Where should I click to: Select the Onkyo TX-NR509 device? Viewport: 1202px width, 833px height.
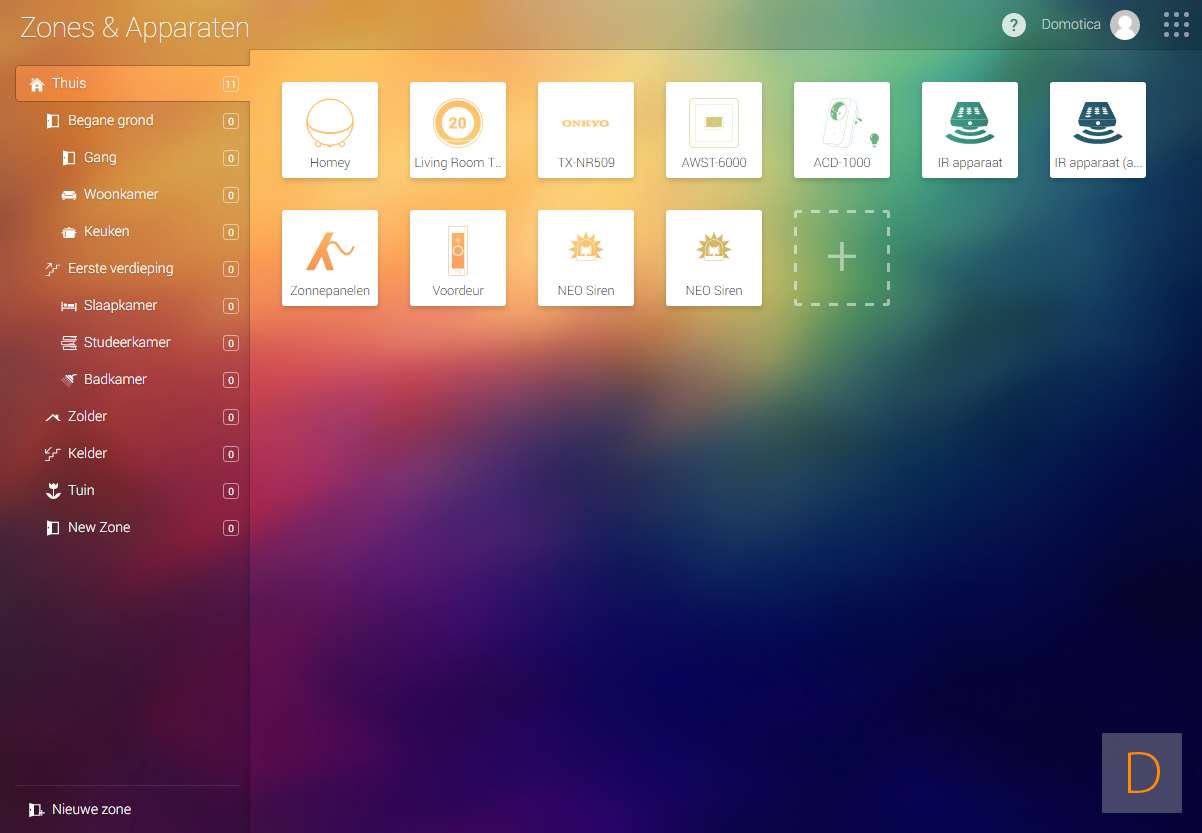586,130
